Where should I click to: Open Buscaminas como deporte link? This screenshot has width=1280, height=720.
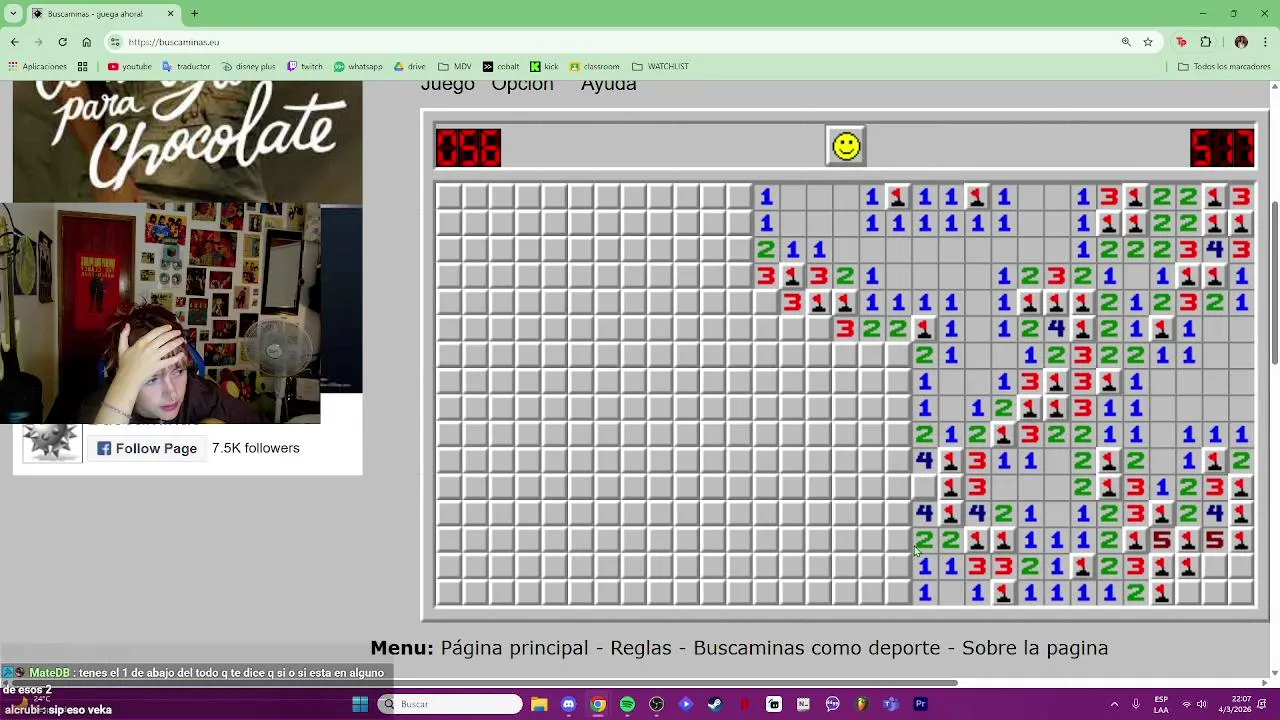coord(817,648)
